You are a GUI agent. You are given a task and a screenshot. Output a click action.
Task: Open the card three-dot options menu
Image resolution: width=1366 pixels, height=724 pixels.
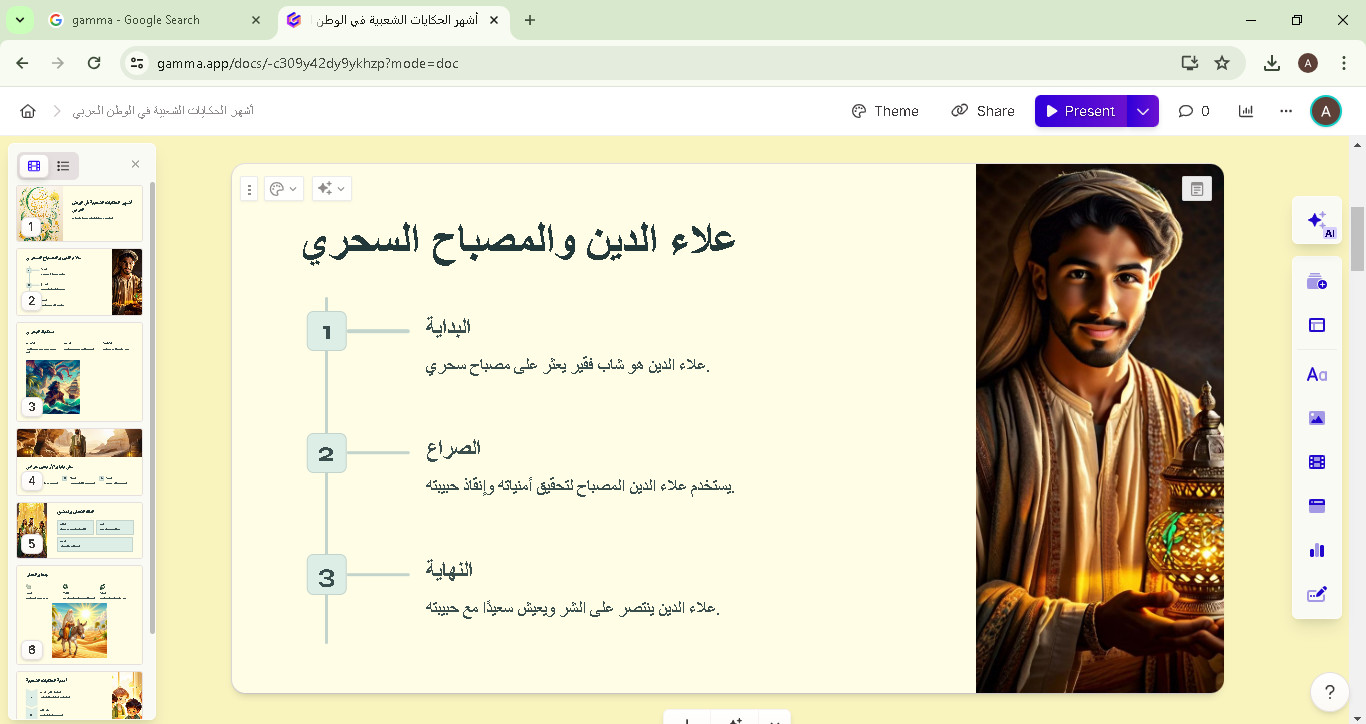pos(250,189)
